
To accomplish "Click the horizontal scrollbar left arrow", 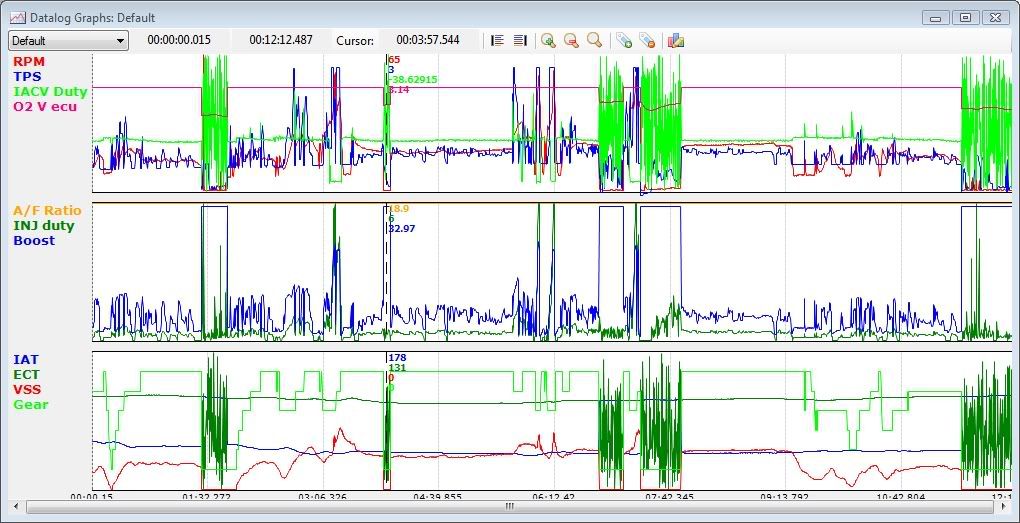I will point(16,505).
